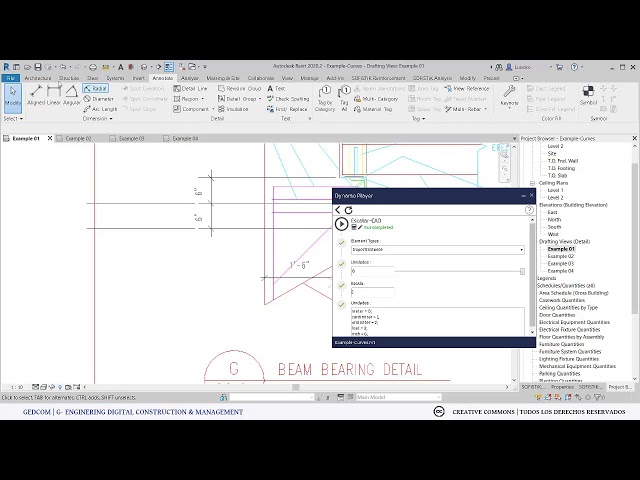
Task: Switch to the SOFiSTiK Reinforcement tab
Action: [379, 78]
